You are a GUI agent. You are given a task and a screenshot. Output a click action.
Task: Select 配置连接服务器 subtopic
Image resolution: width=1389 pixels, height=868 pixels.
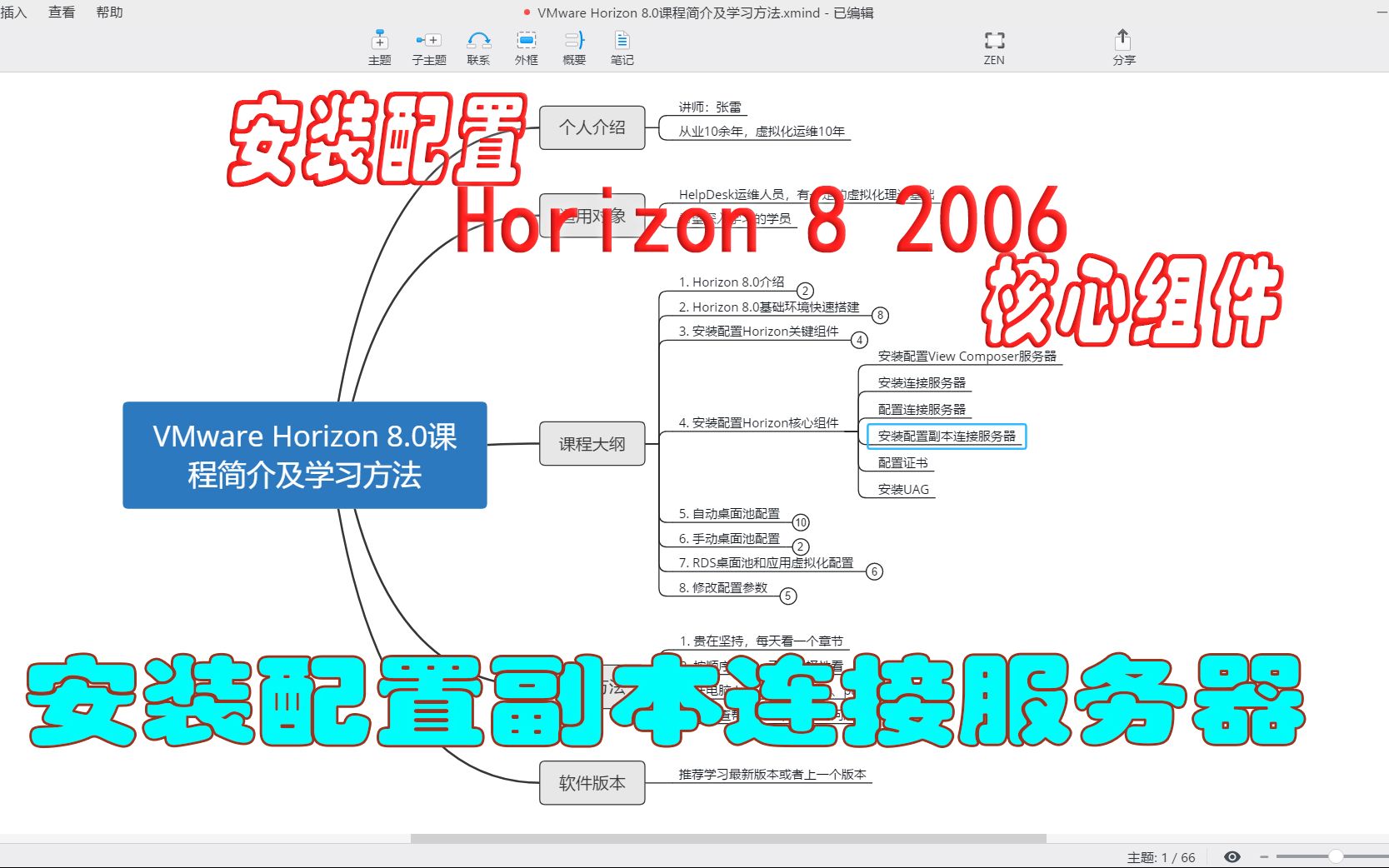(x=922, y=409)
